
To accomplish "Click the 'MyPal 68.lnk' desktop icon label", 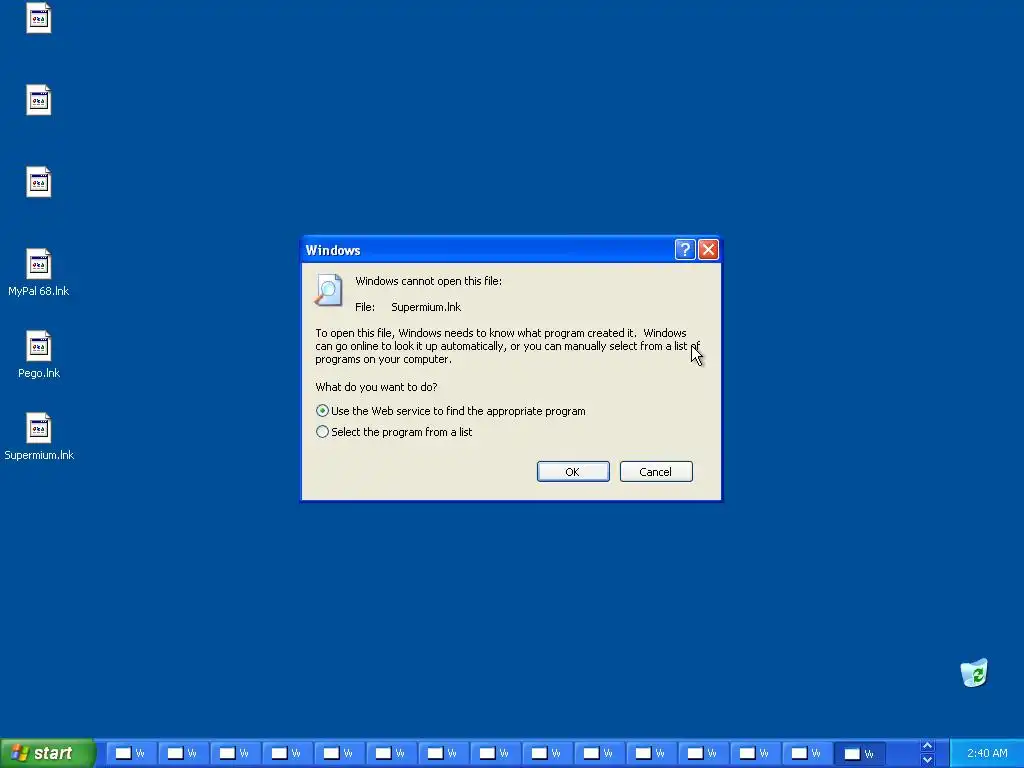I will click(x=39, y=291).
